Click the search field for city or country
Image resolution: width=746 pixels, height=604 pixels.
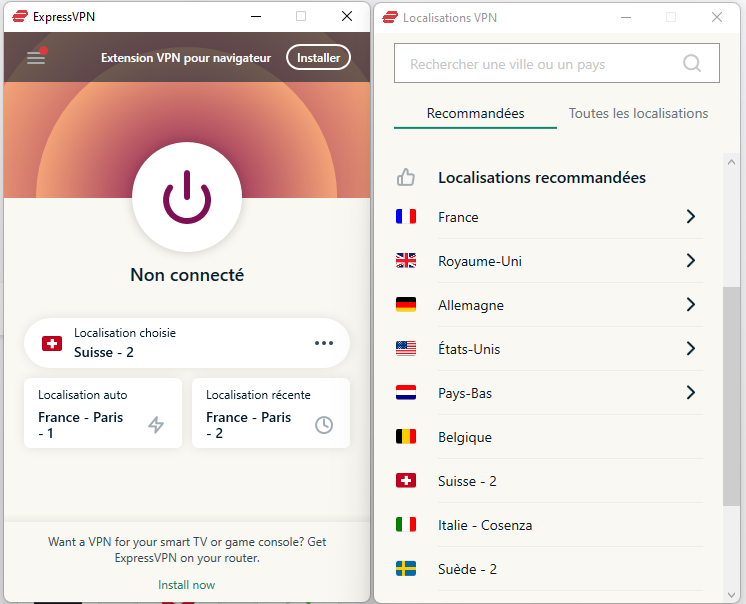click(557, 63)
